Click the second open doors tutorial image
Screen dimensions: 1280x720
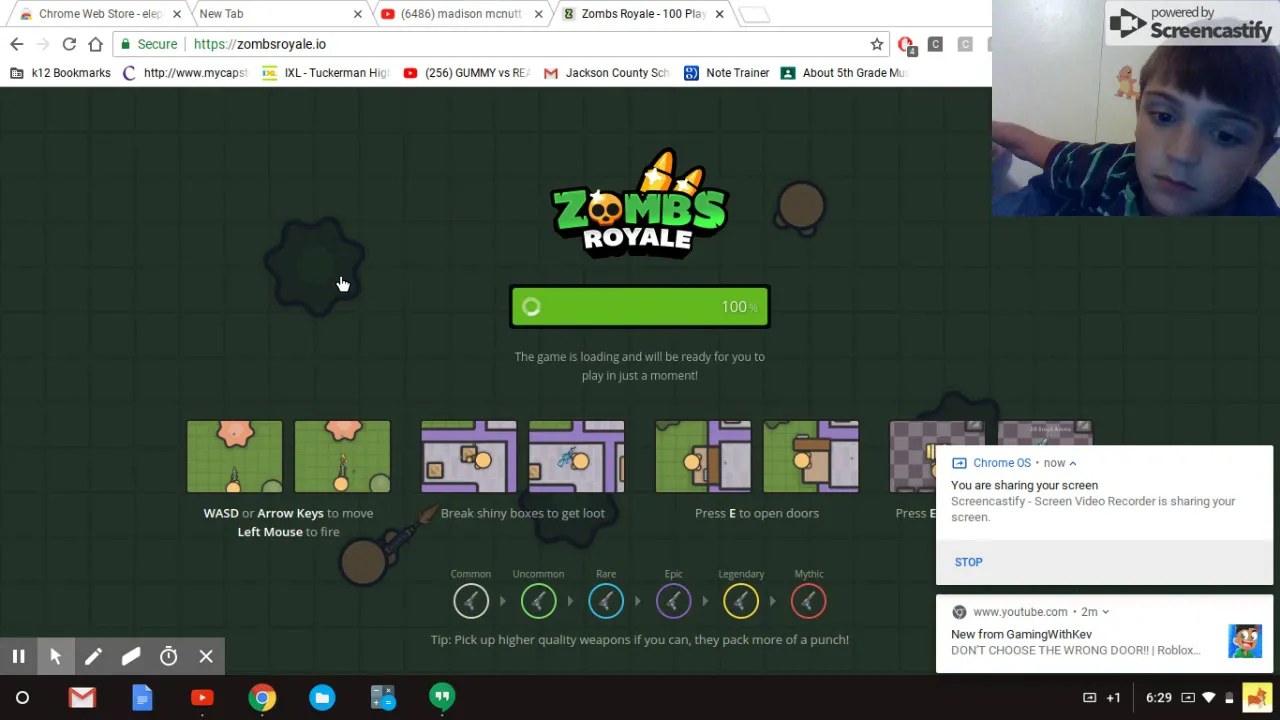tap(811, 457)
